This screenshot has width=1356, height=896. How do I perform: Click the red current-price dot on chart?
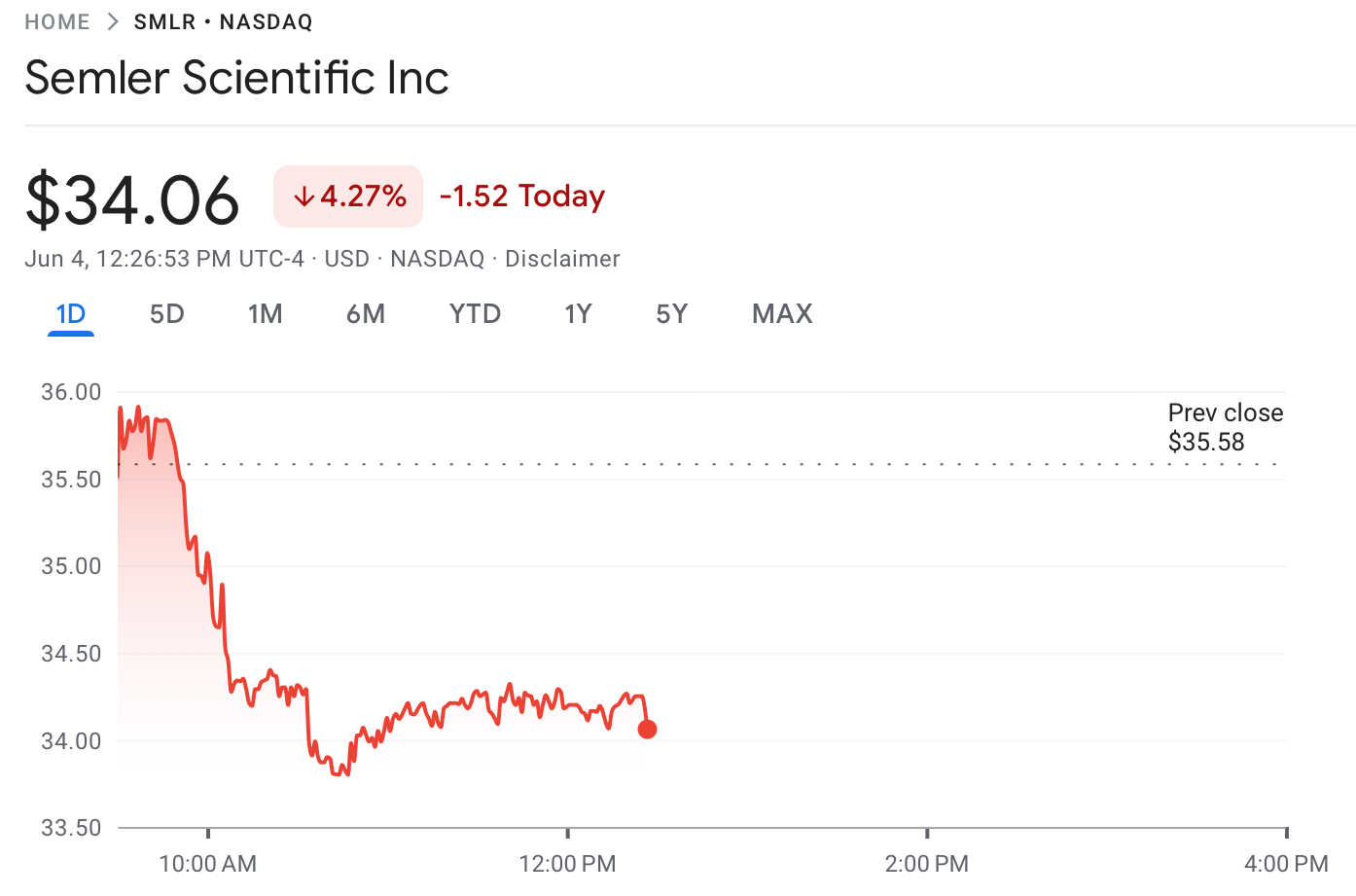(647, 729)
